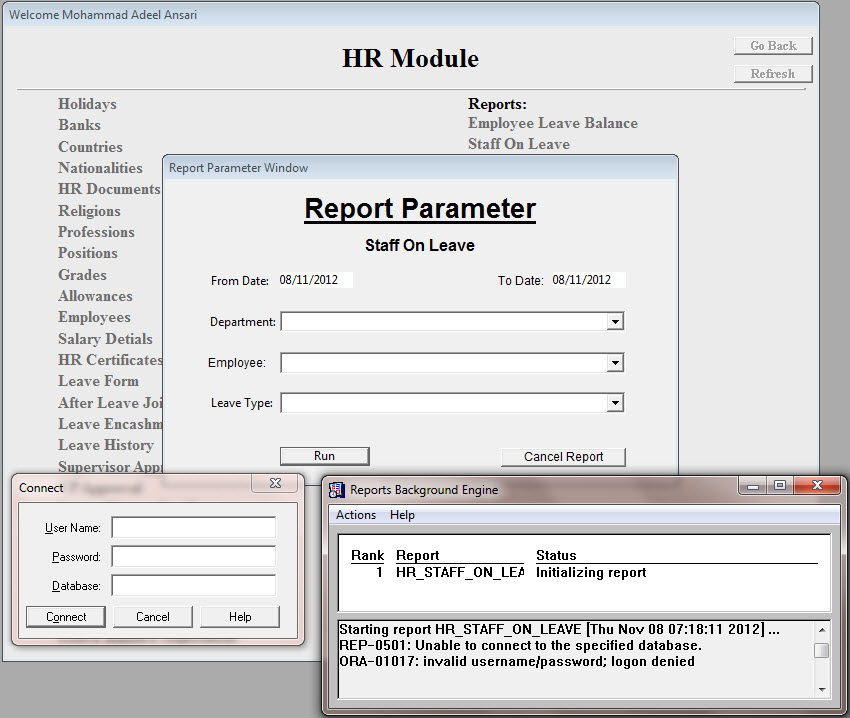Click the Cancel Report button
Screen dimensions: 850x718
(x=563, y=456)
